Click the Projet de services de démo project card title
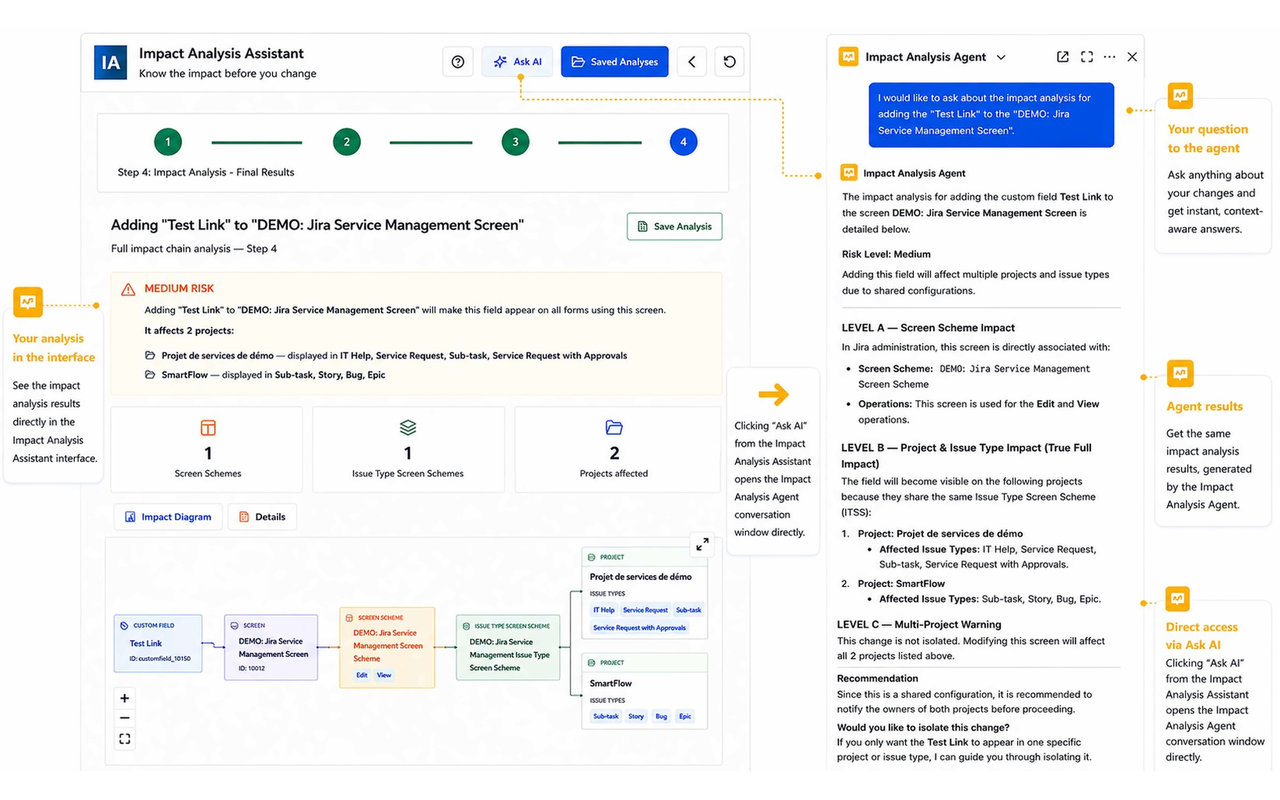The height and width of the screenshot is (800, 1280). 641,577
